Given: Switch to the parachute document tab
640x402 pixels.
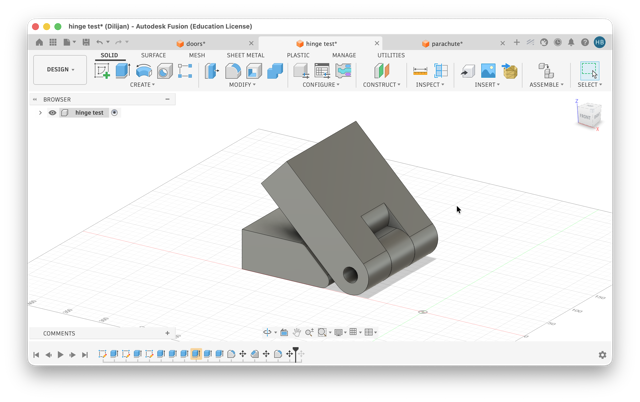Looking at the screenshot, I should pos(447,44).
